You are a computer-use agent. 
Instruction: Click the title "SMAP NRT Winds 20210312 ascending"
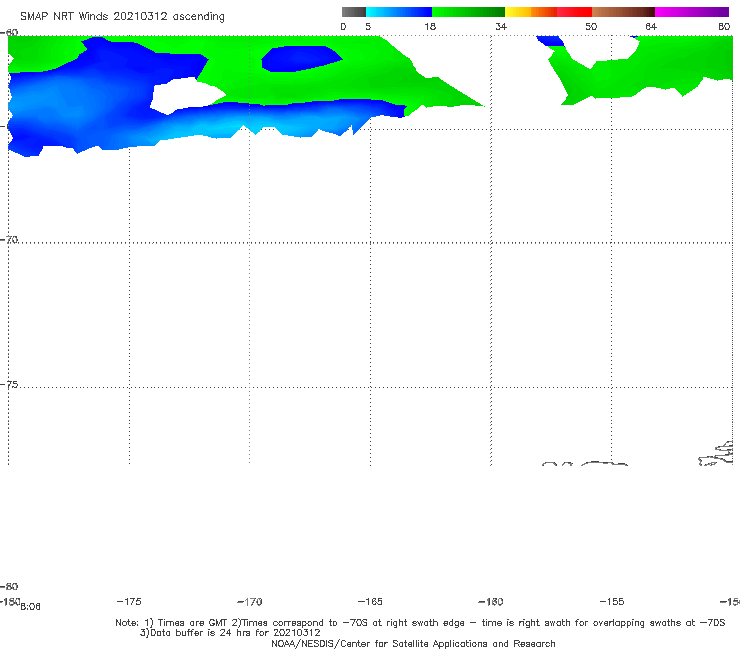(x=122, y=17)
